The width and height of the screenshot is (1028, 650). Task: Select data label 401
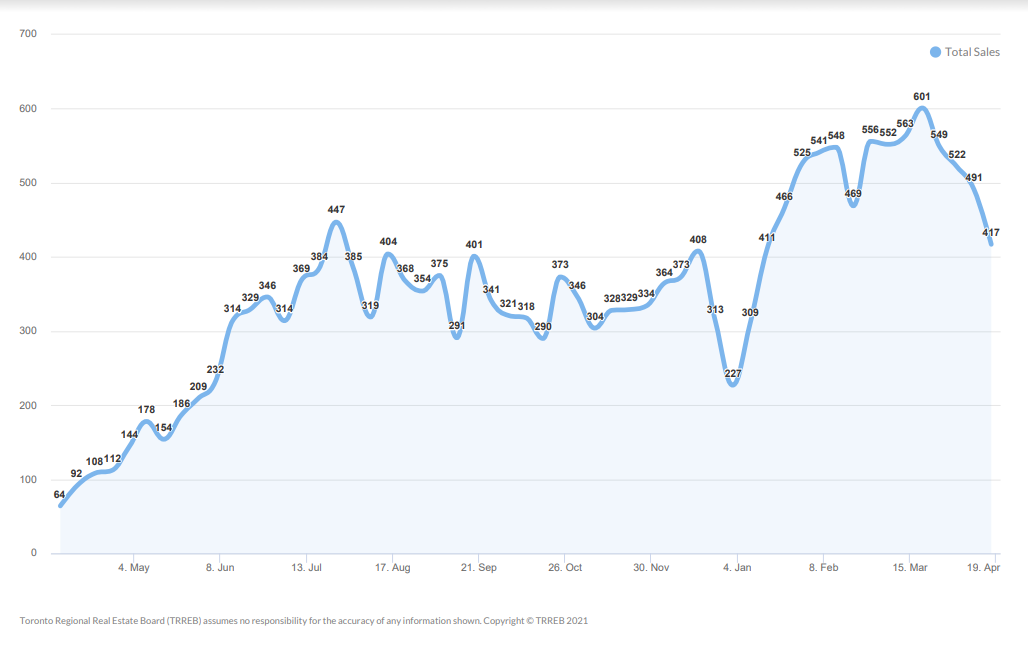click(474, 244)
